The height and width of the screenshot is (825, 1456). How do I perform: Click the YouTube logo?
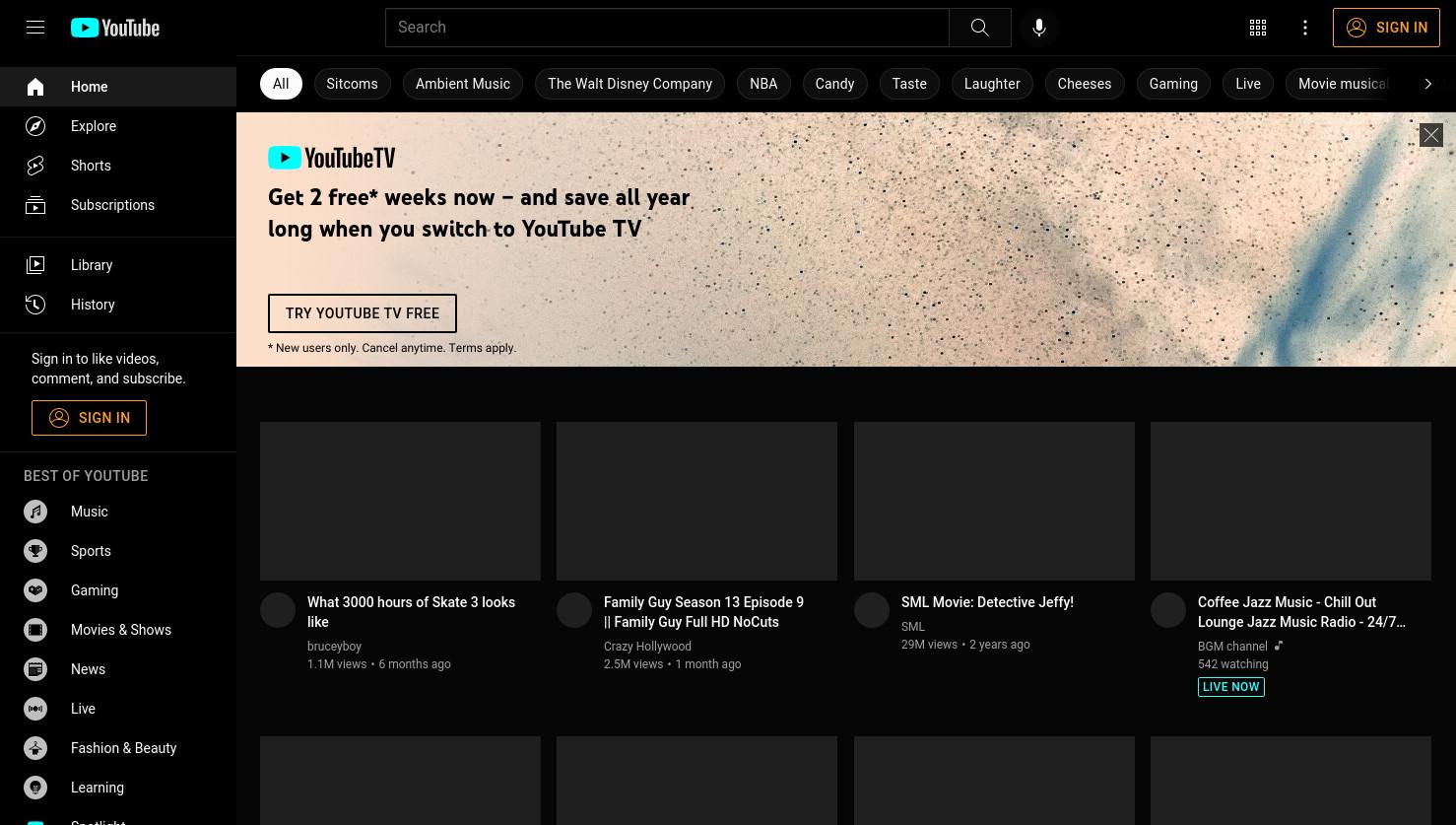pos(115,28)
